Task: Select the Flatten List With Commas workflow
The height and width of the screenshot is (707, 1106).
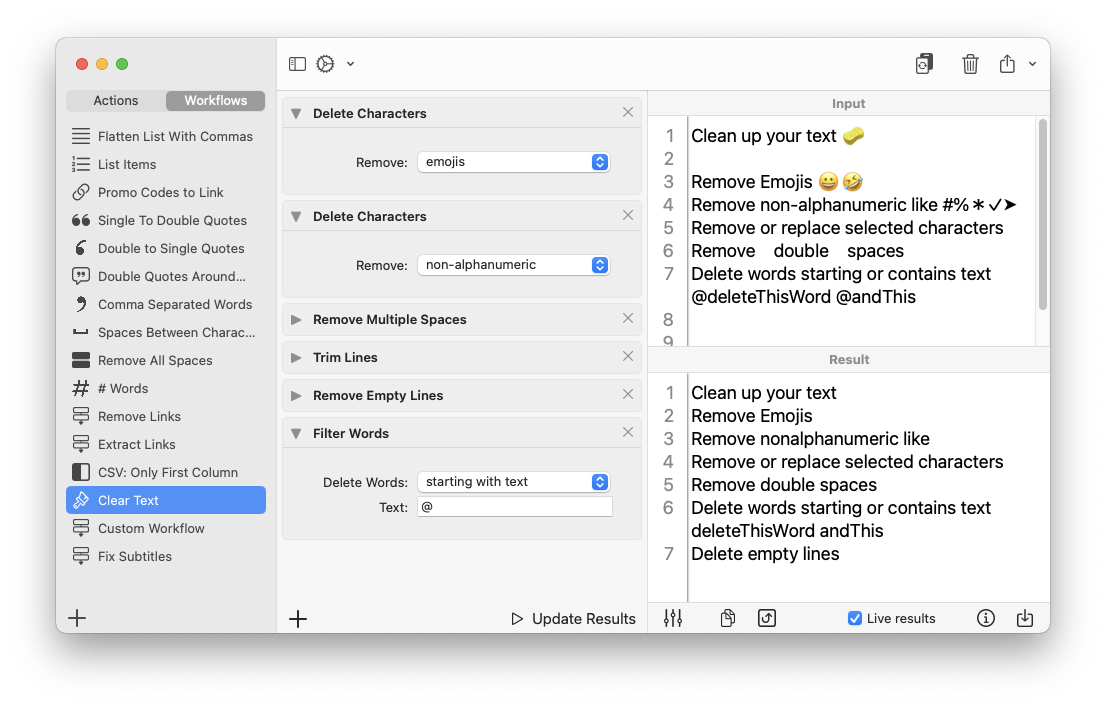Action: tap(166, 136)
